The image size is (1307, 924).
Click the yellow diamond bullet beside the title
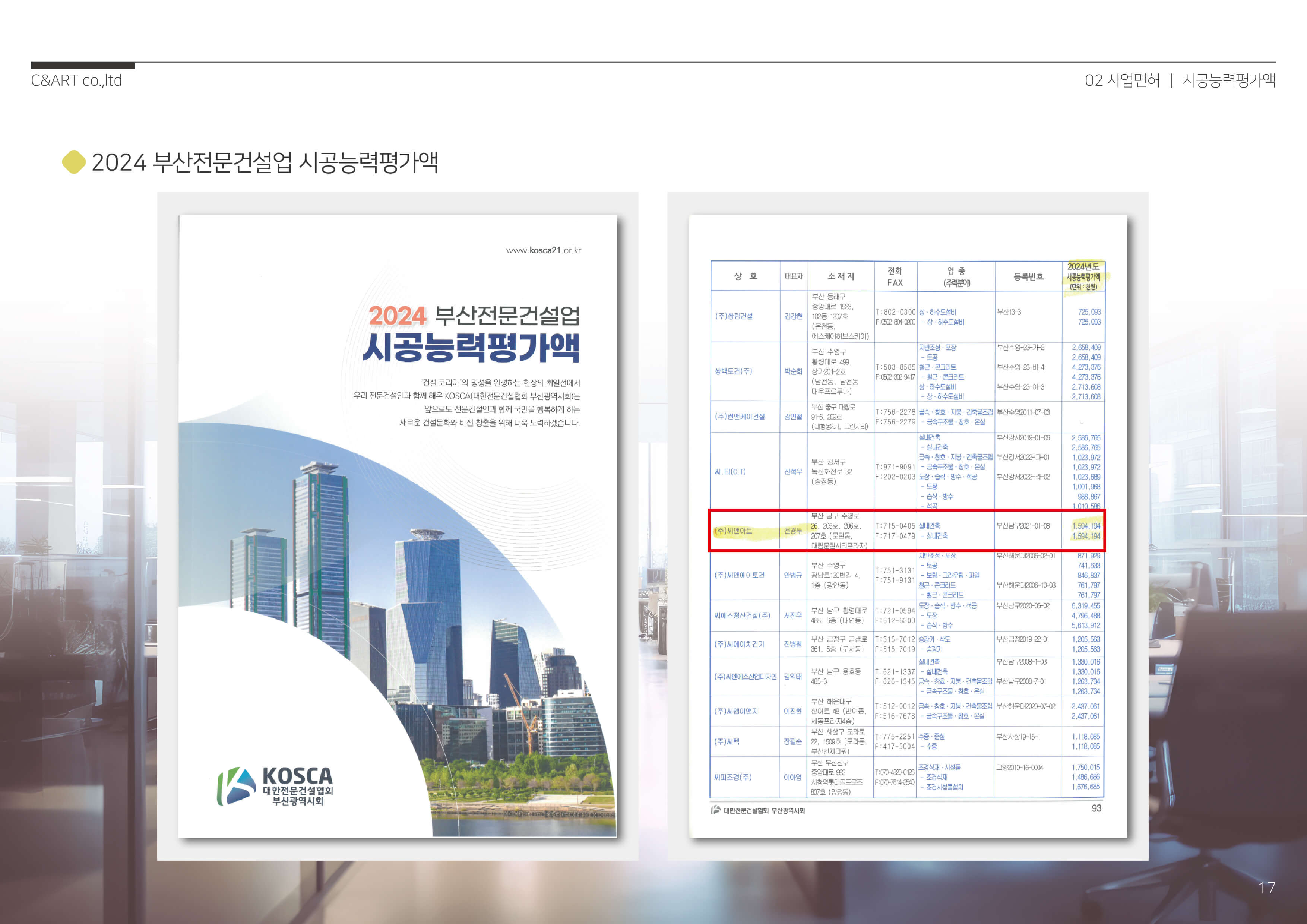pos(73,162)
